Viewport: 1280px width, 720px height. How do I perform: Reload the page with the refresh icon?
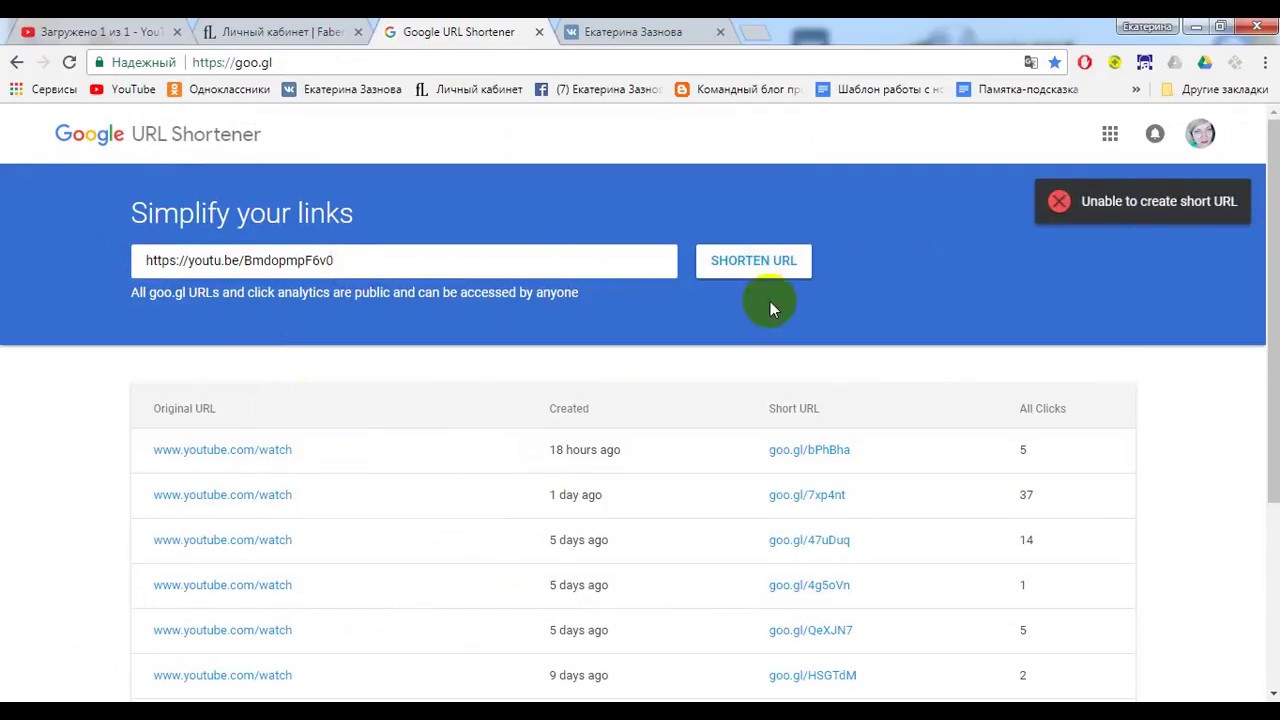tap(69, 62)
